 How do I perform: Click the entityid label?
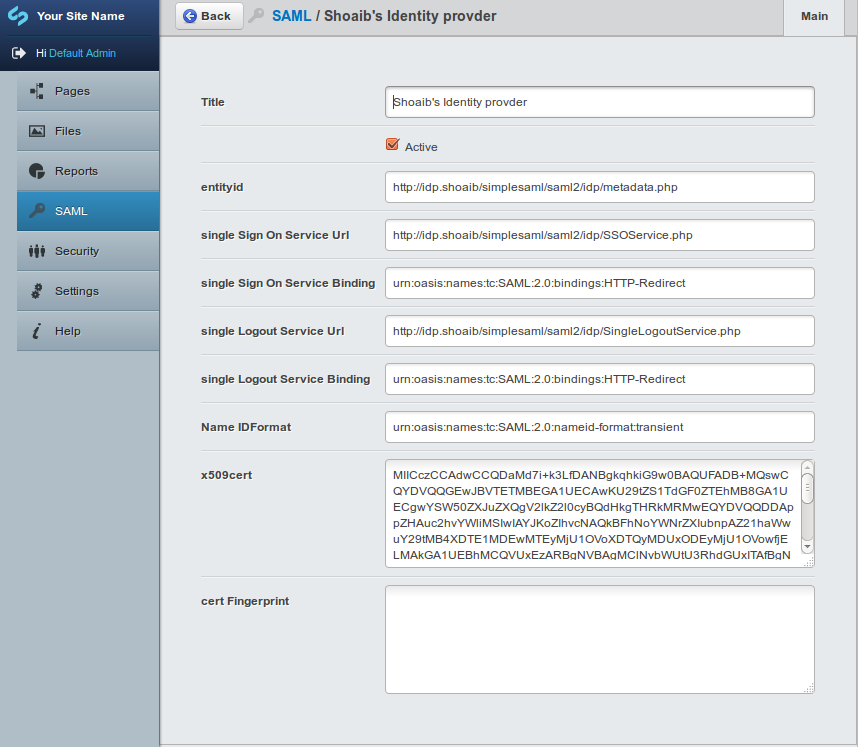click(222, 187)
